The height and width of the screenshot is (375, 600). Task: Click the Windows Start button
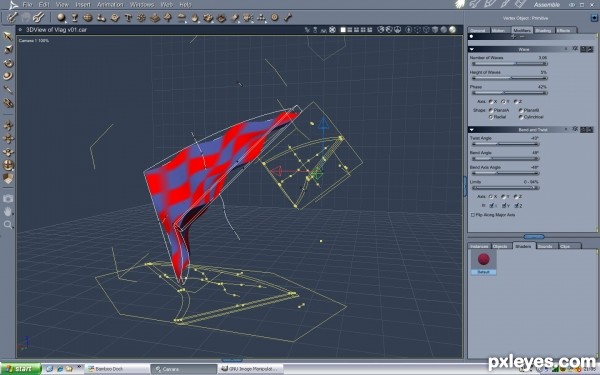click(x=20, y=369)
